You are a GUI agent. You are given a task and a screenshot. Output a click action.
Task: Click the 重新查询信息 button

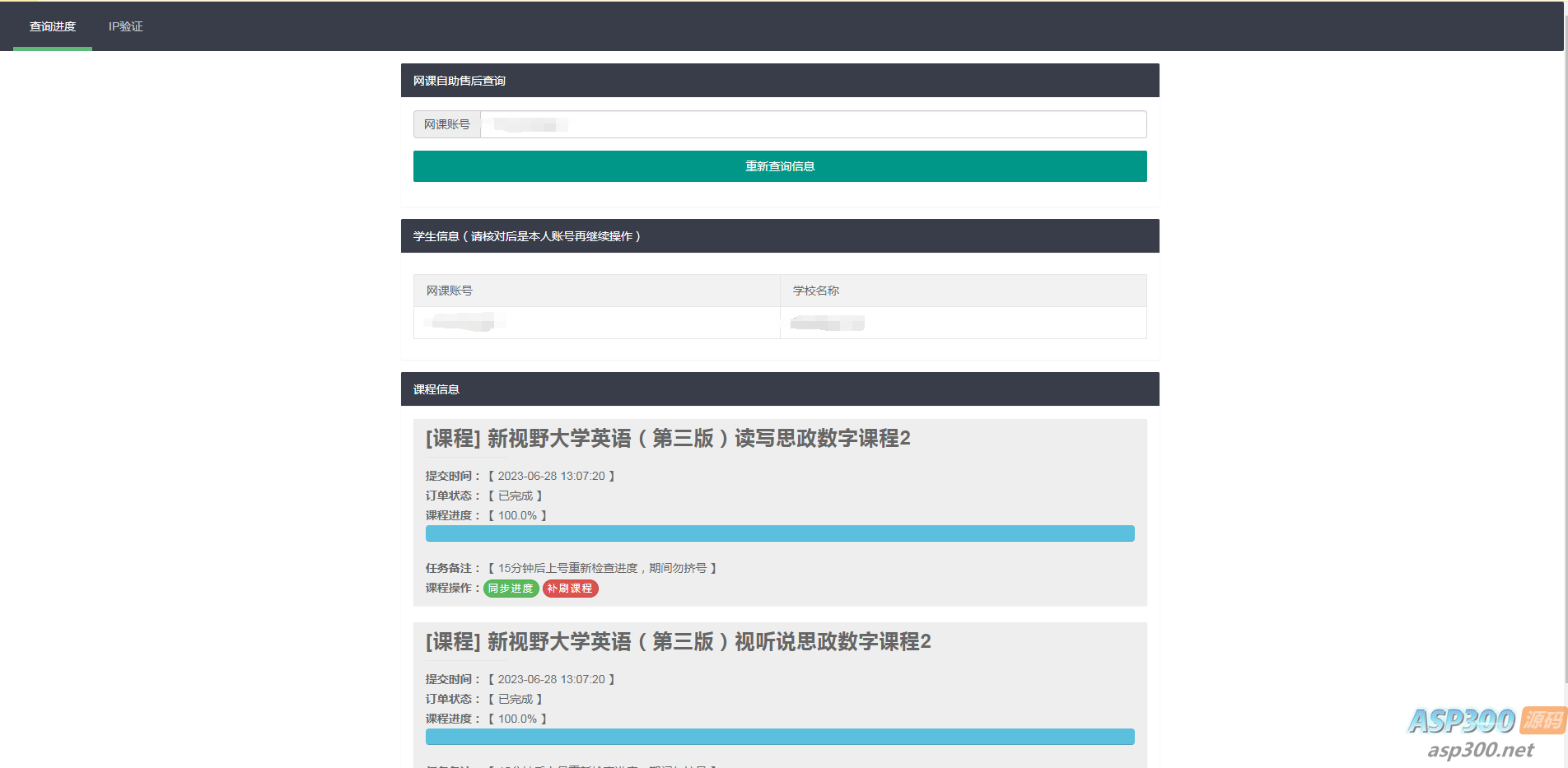[780, 166]
